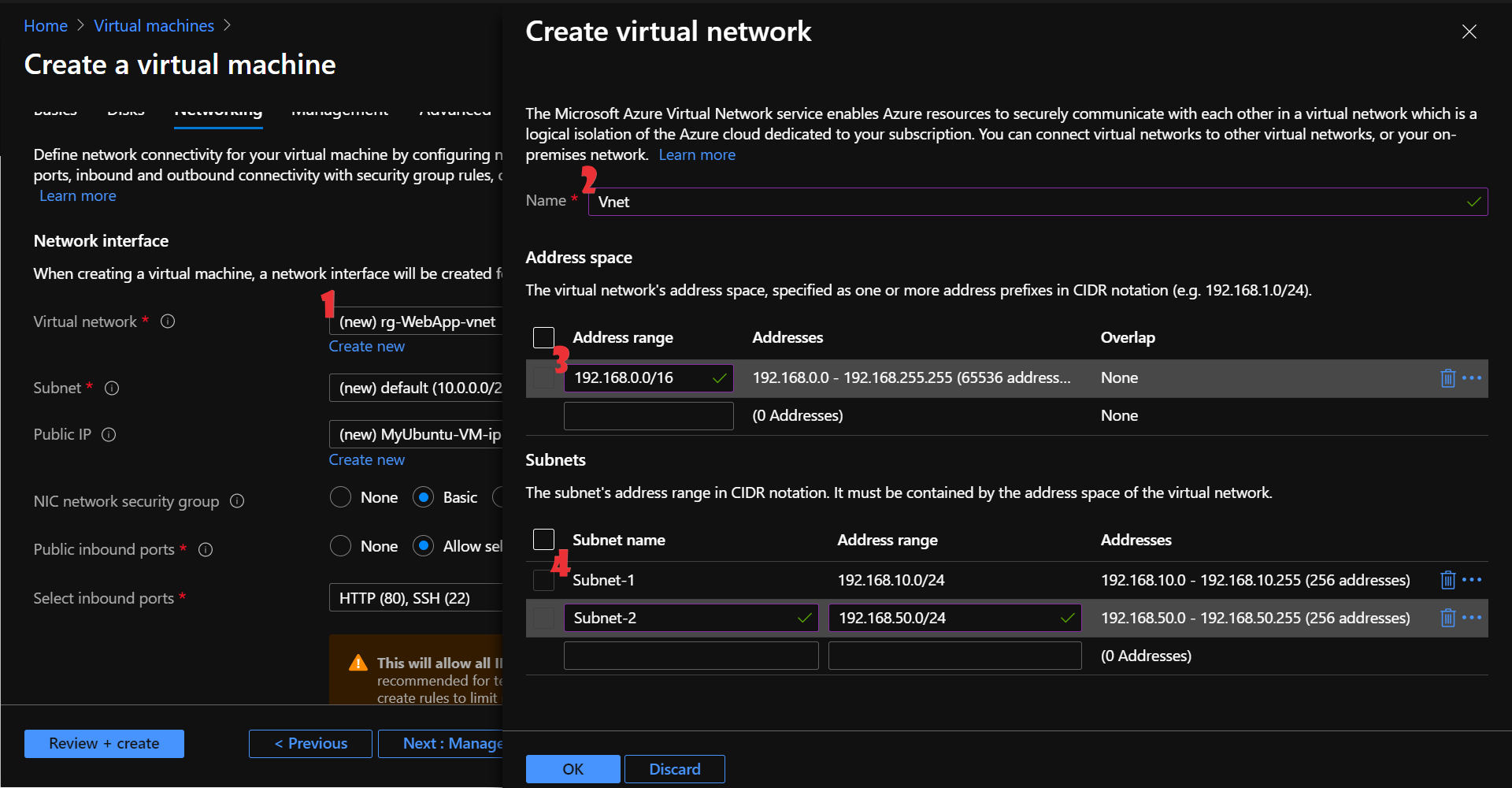The image size is (1512, 788).
Task: Click info icon next to Virtual network
Action: coord(168,322)
